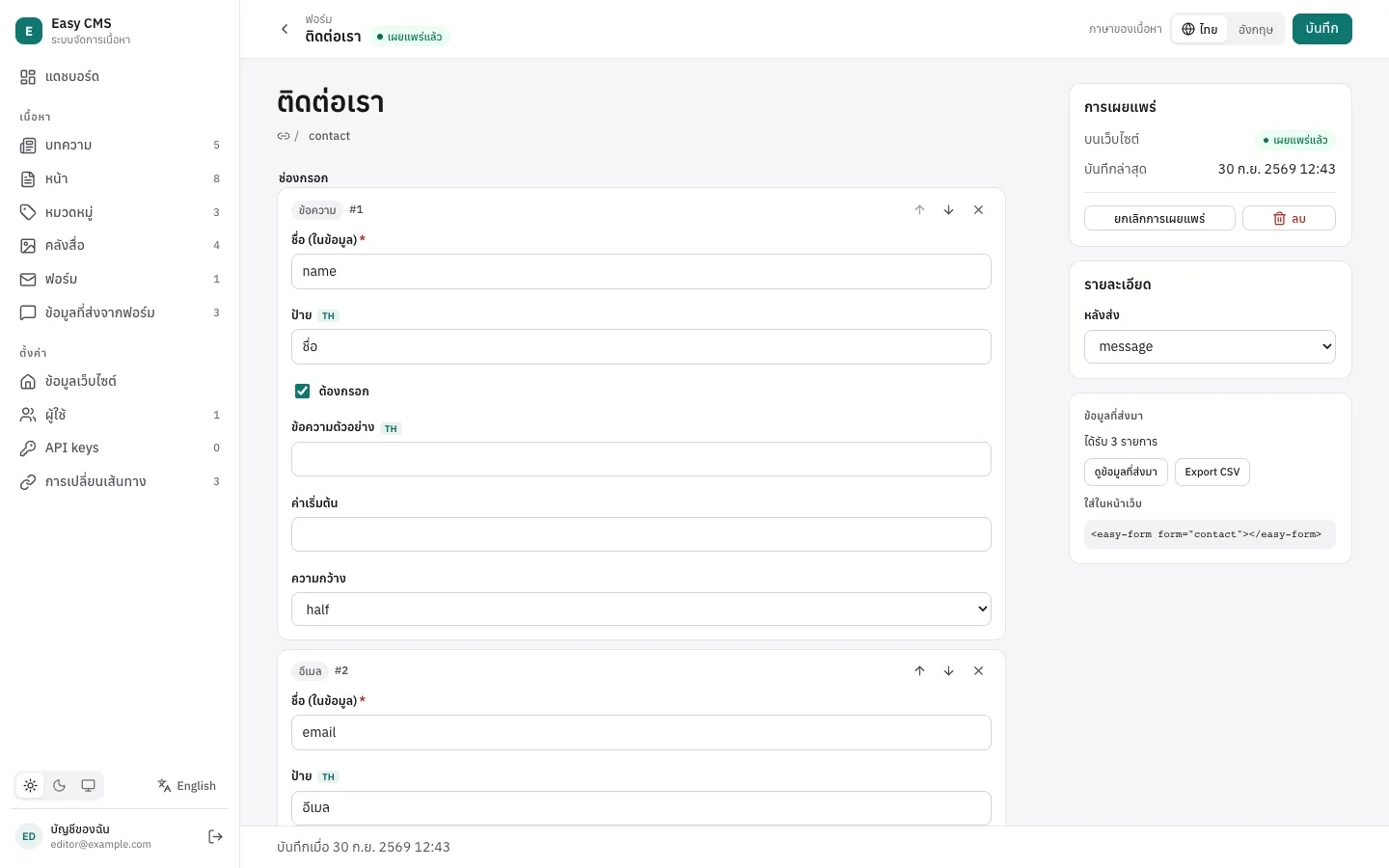The image size is (1389, 868).
Task: Click the slug link icon beside contact
Action: click(284, 136)
